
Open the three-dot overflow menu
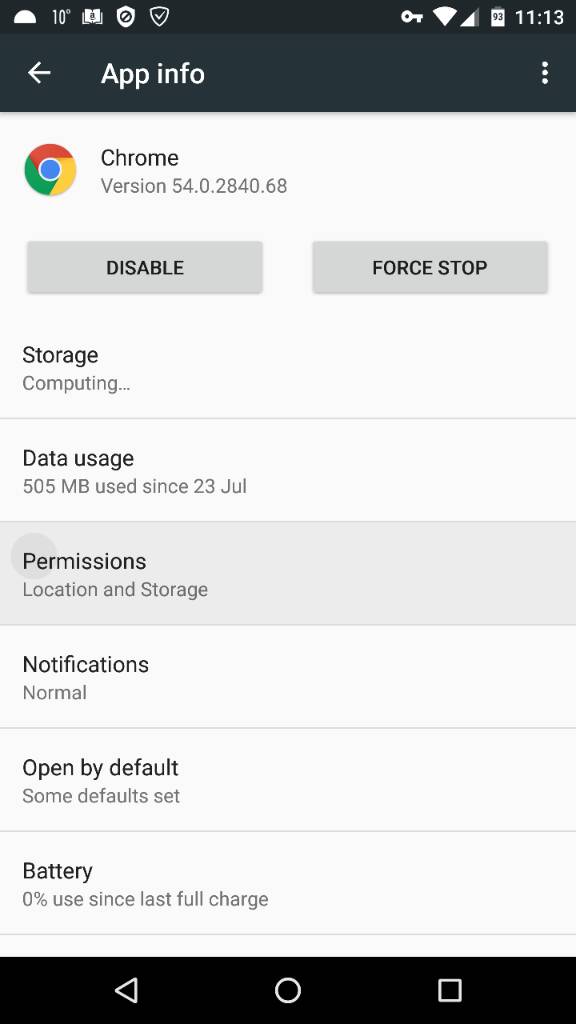545,73
